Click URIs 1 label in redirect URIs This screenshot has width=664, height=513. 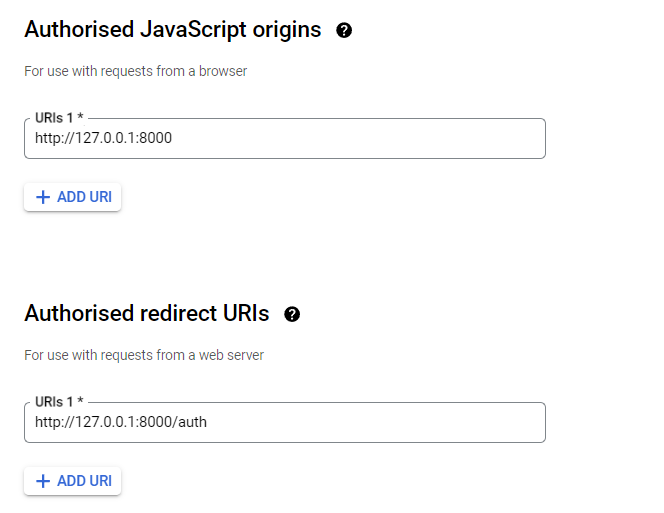pyautogui.click(x=59, y=402)
